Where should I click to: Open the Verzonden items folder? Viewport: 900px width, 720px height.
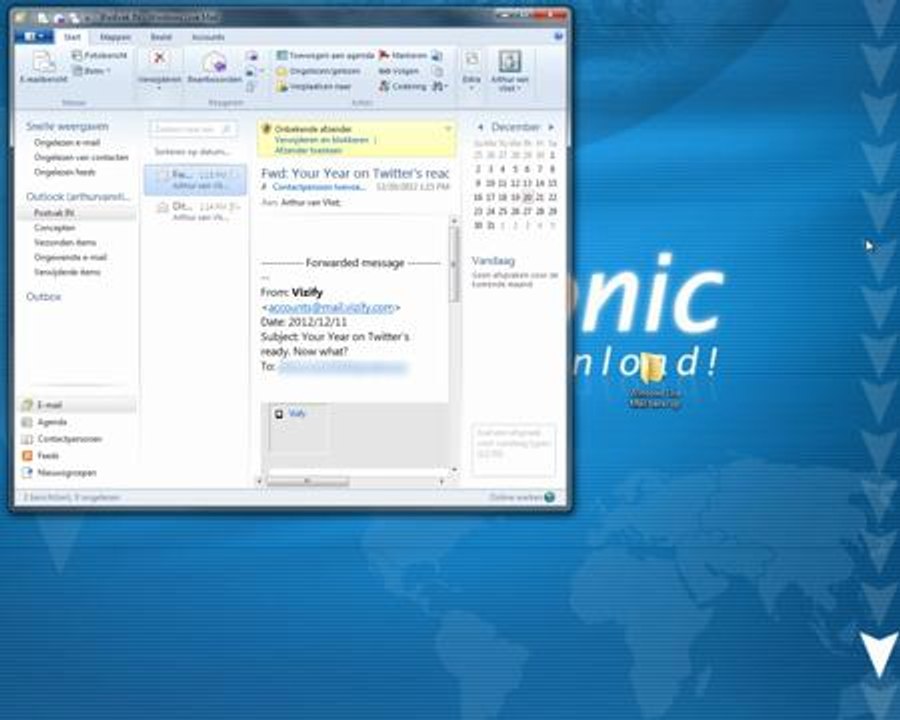(x=65, y=243)
